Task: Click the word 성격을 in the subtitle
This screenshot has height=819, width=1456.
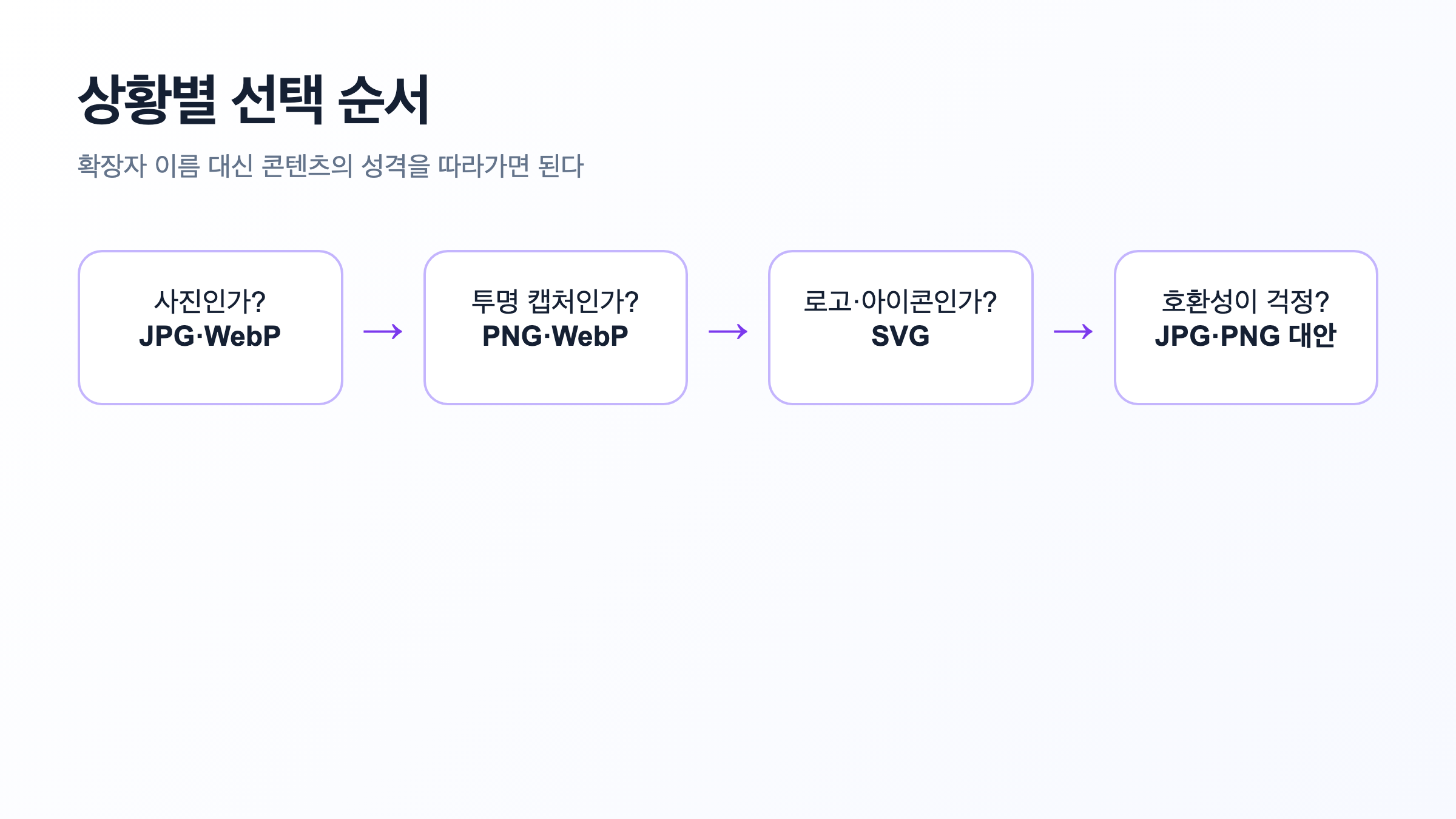Action: pos(396,166)
